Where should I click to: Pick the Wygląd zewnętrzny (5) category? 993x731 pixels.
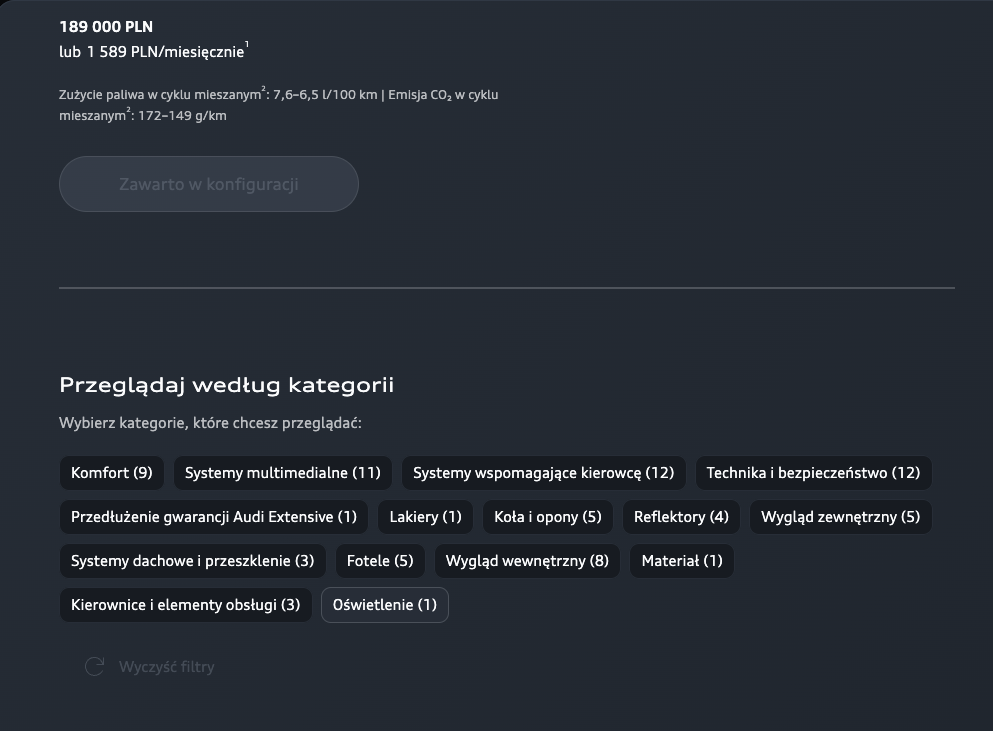coord(840,517)
